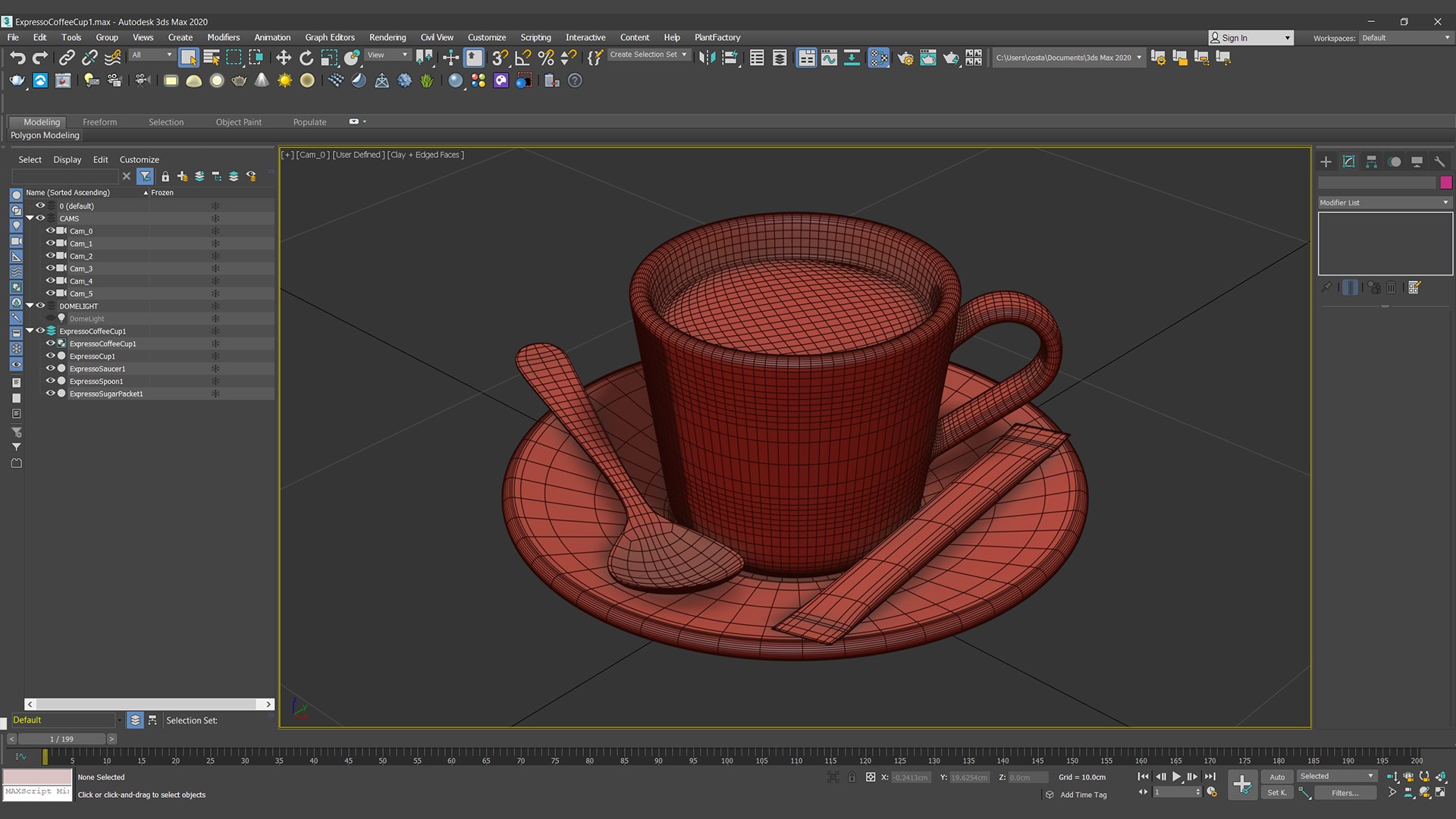Open the Display command panel tab
Image resolution: width=1456 pixels, height=819 pixels.
click(x=1417, y=162)
